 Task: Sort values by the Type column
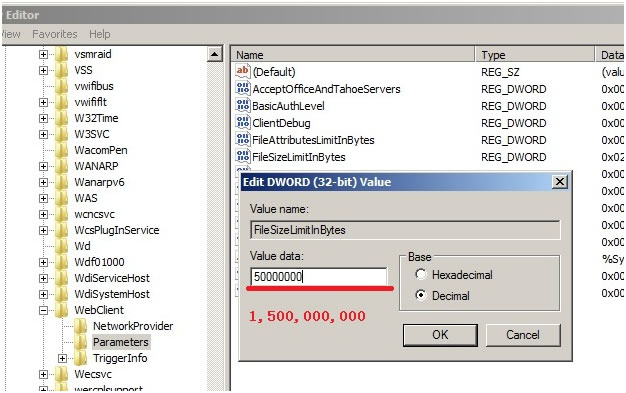pos(535,55)
